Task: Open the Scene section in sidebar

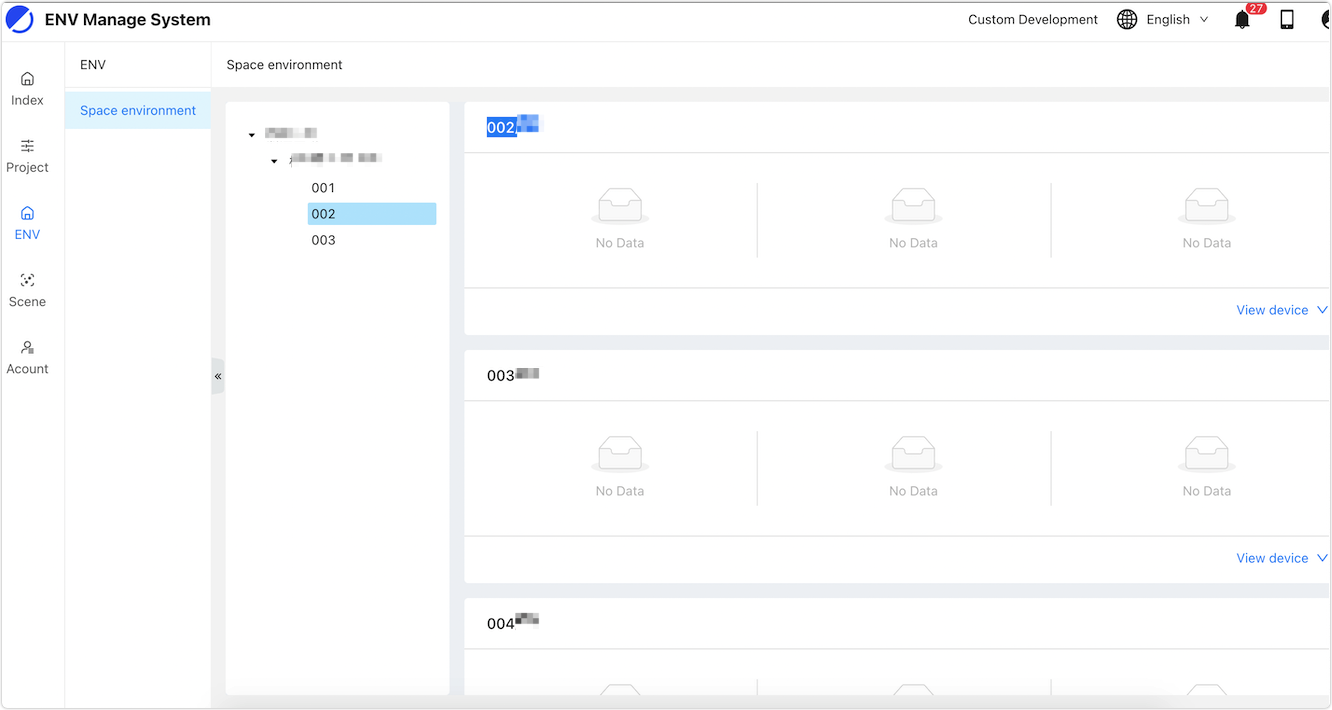Action: (x=27, y=290)
